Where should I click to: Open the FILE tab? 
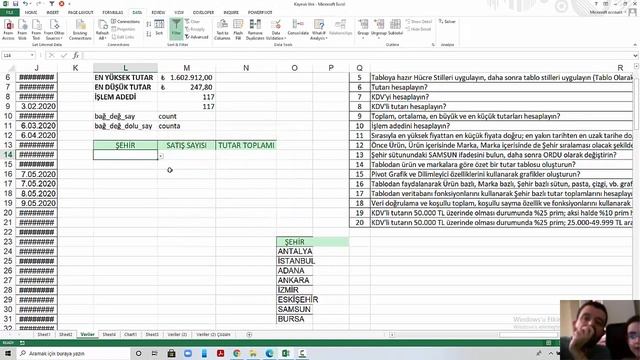pyautogui.click(x=9, y=12)
